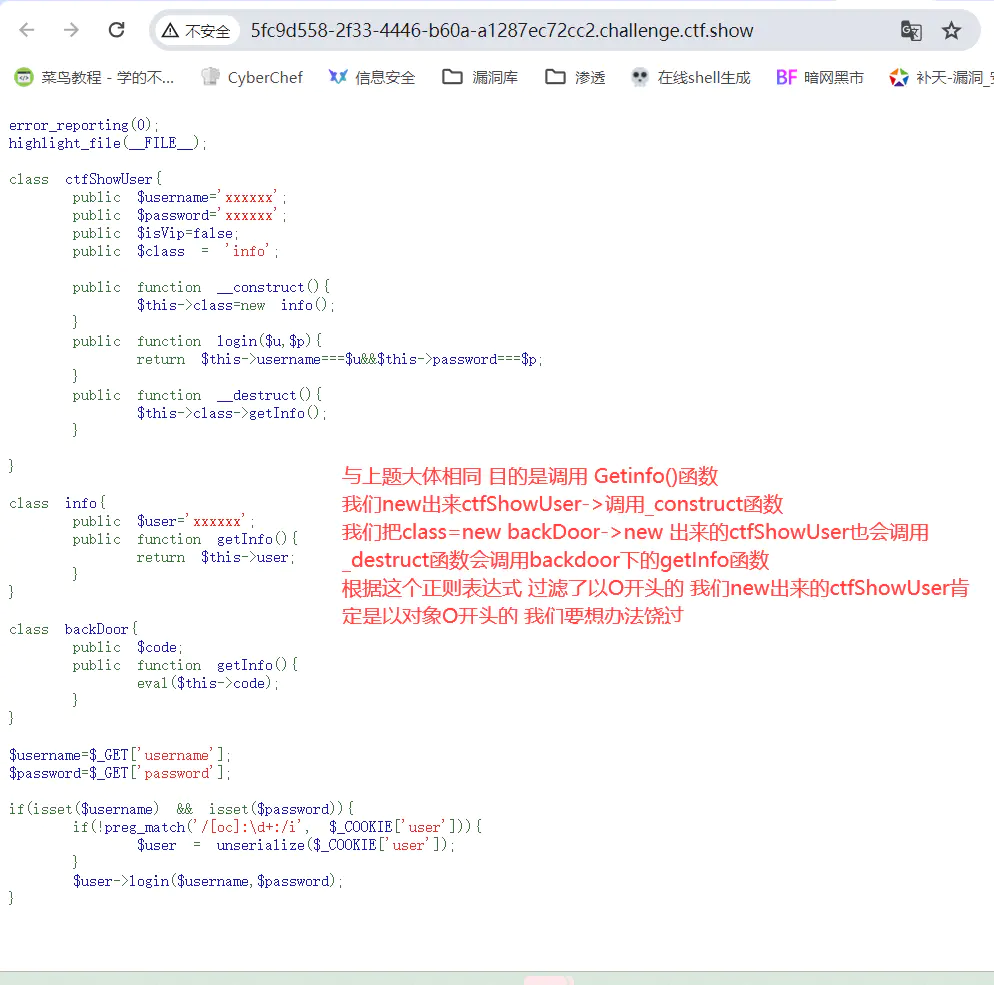Open the BF 暗网黑市 bookmark
This screenshot has height=985, width=994.
pyautogui.click(x=820, y=77)
